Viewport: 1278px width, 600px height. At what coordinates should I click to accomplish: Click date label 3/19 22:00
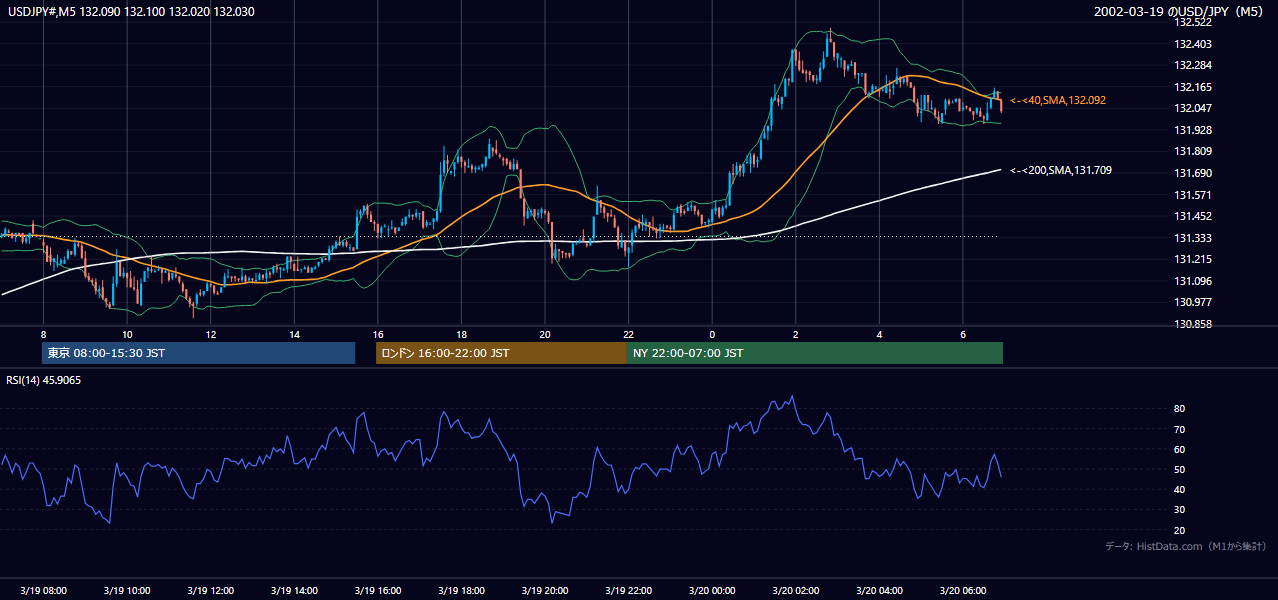pyautogui.click(x=628, y=590)
